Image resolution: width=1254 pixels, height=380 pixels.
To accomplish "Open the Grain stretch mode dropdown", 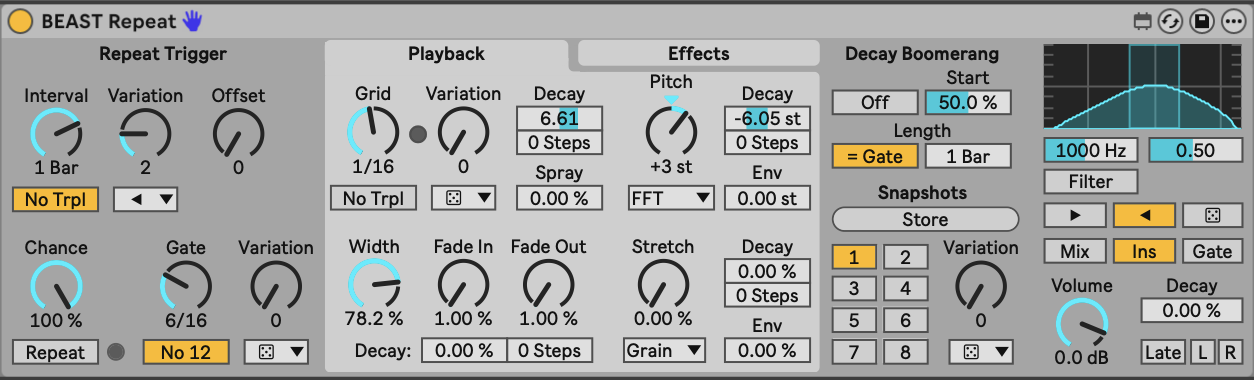I will (x=664, y=351).
